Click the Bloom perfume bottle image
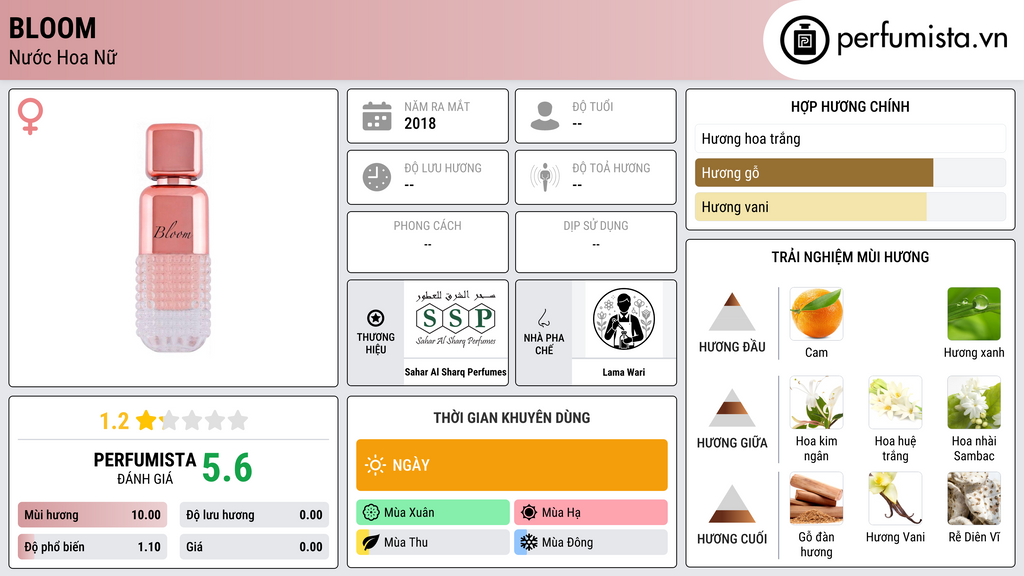The width and height of the screenshot is (1024, 576). point(173,238)
